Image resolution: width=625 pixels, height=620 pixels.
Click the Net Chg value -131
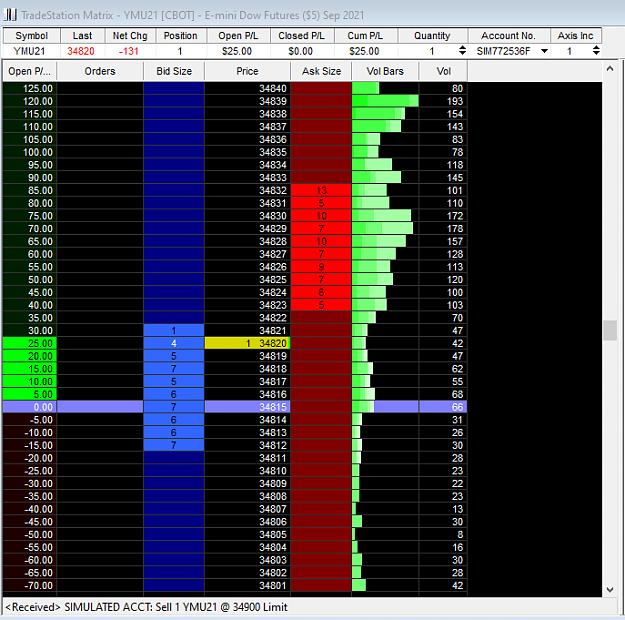(128, 51)
